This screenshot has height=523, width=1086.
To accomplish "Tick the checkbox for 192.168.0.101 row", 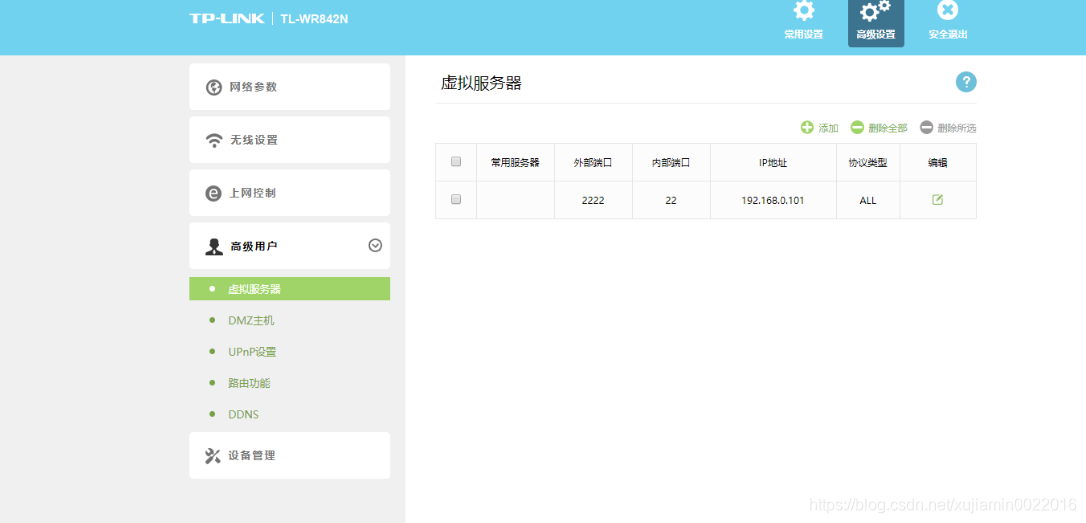I will [x=456, y=199].
